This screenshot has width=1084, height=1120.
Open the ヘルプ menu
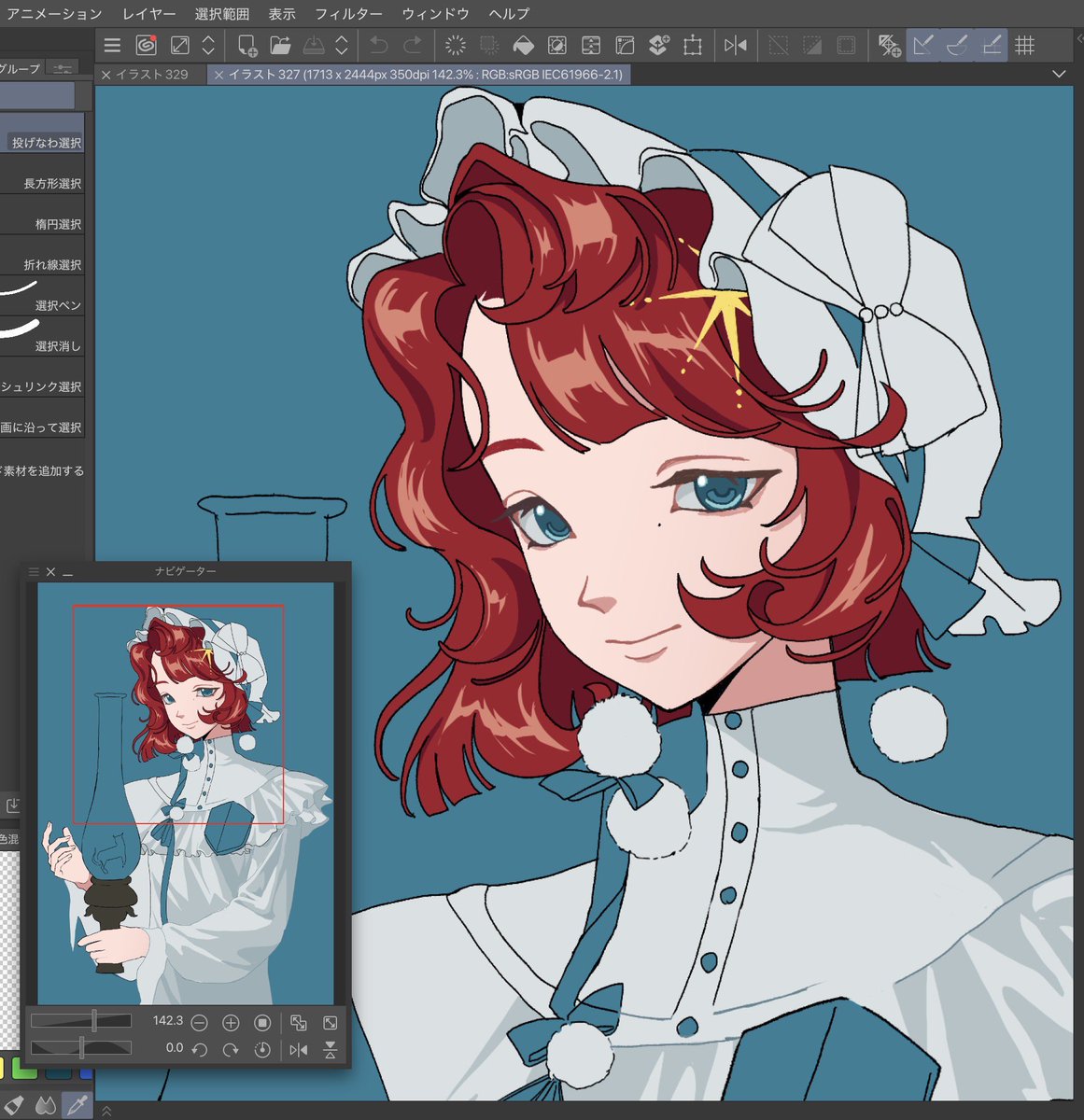point(509,14)
